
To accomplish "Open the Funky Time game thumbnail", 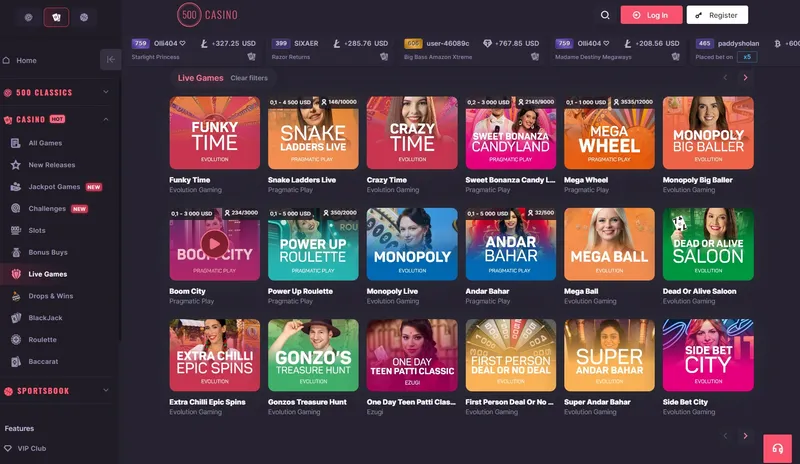I will [x=214, y=132].
